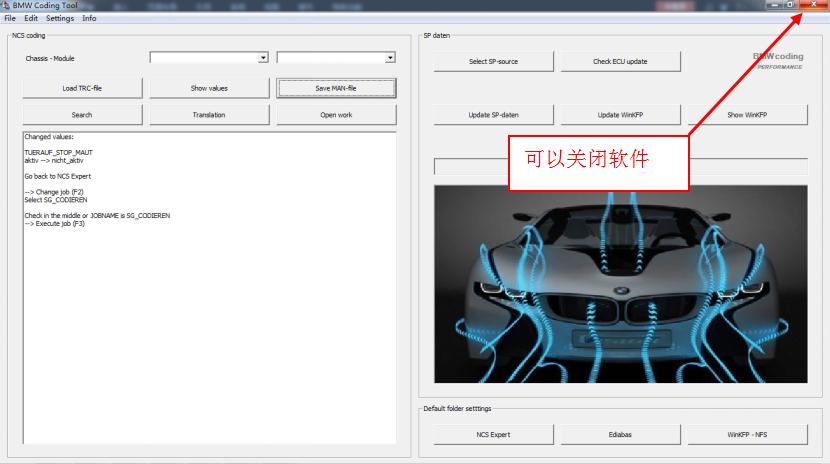Open the NCS Expert default folder
Viewport: 830px width, 464px height.
tap(493, 434)
